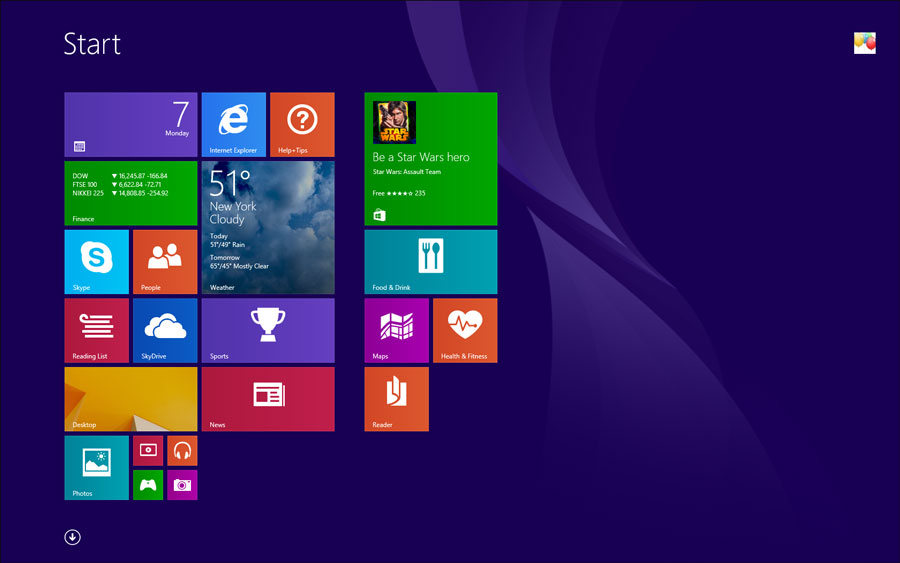Switch to the Desktop tile
Image resolution: width=900 pixels, height=563 pixels.
(x=131, y=399)
